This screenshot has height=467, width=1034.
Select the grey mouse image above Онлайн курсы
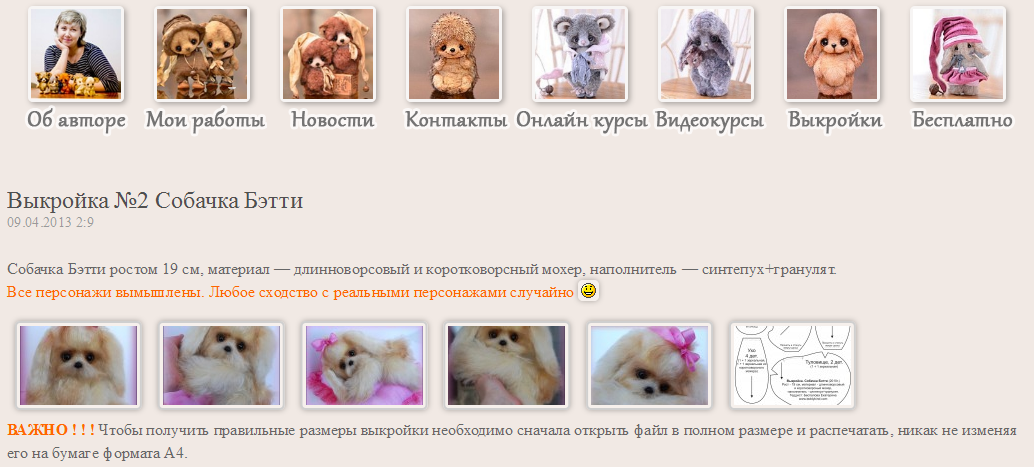(580, 54)
